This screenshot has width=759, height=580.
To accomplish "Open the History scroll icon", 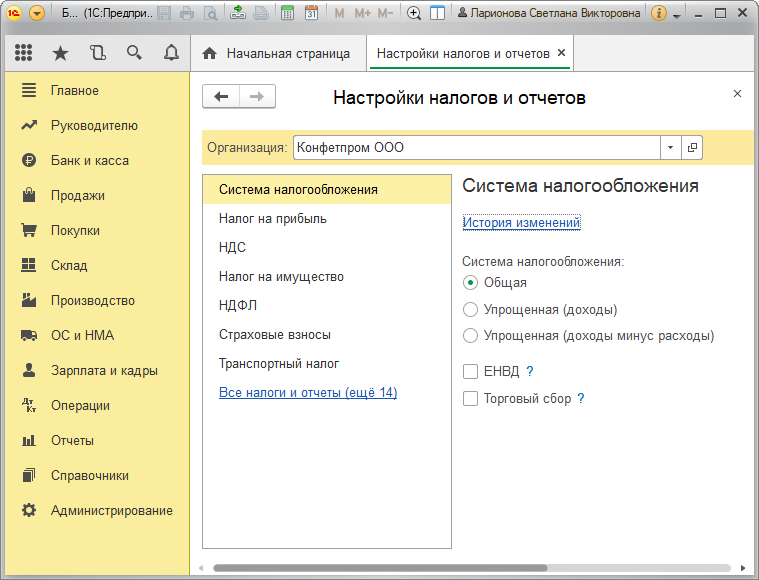I will 98,52.
